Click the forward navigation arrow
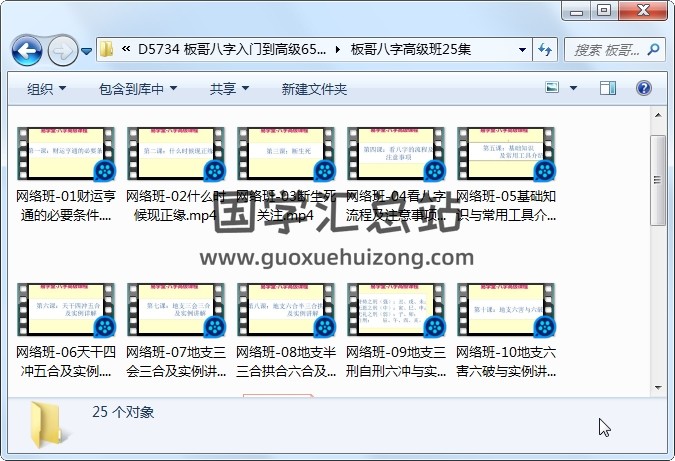 pyautogui.click(x=62, y=51)
